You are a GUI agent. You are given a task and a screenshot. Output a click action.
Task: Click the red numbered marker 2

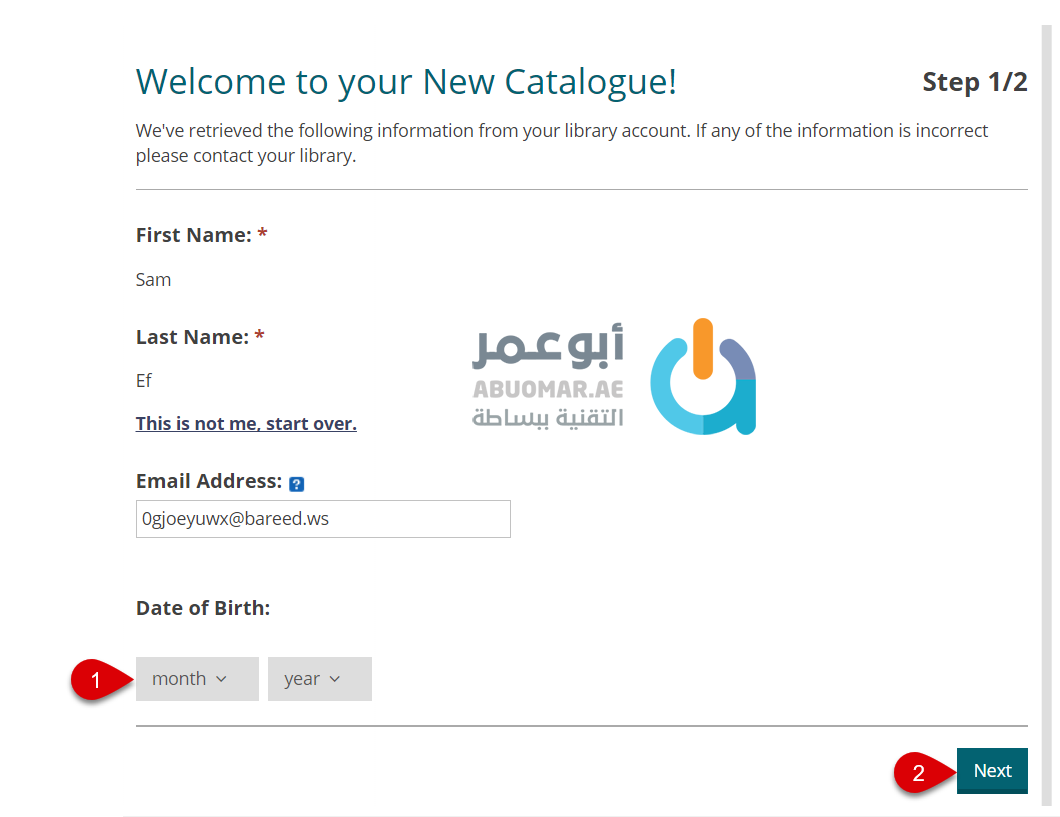[918, 772]
